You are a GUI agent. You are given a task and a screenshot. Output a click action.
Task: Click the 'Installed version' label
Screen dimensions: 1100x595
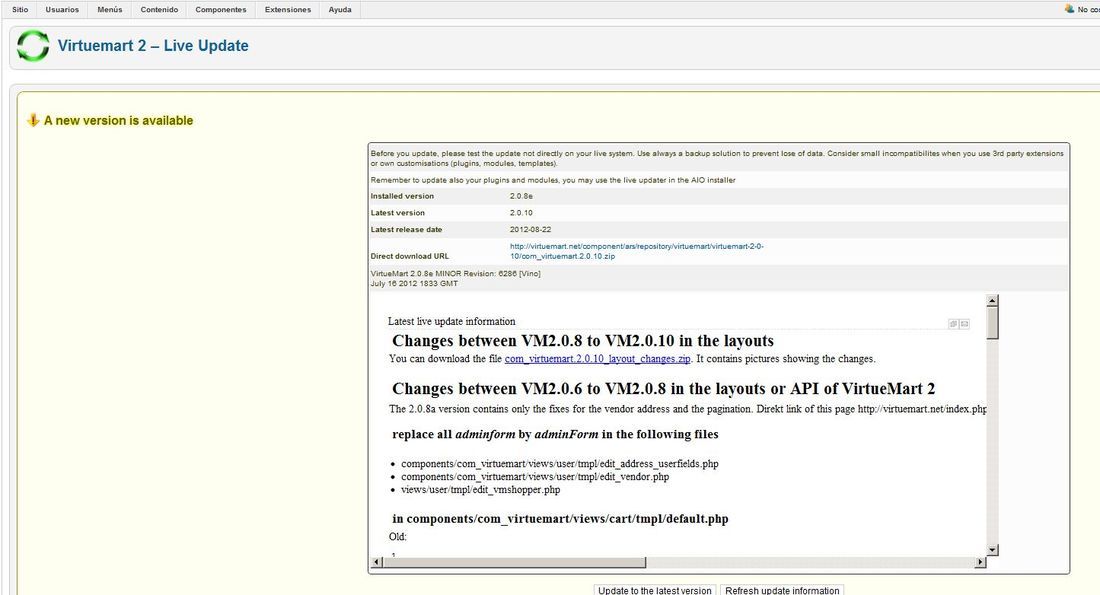402,196
